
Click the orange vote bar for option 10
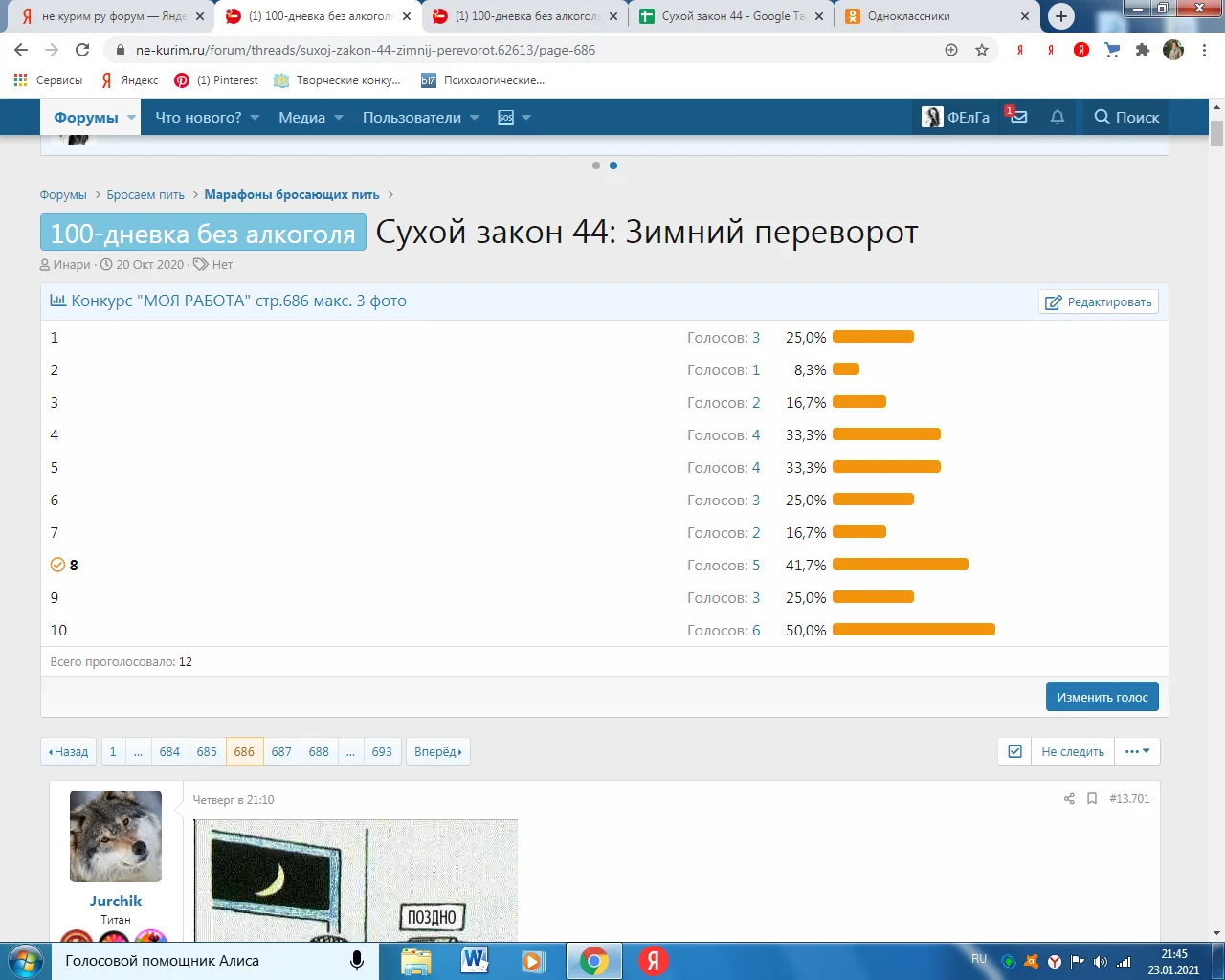(x=913, y=630)
